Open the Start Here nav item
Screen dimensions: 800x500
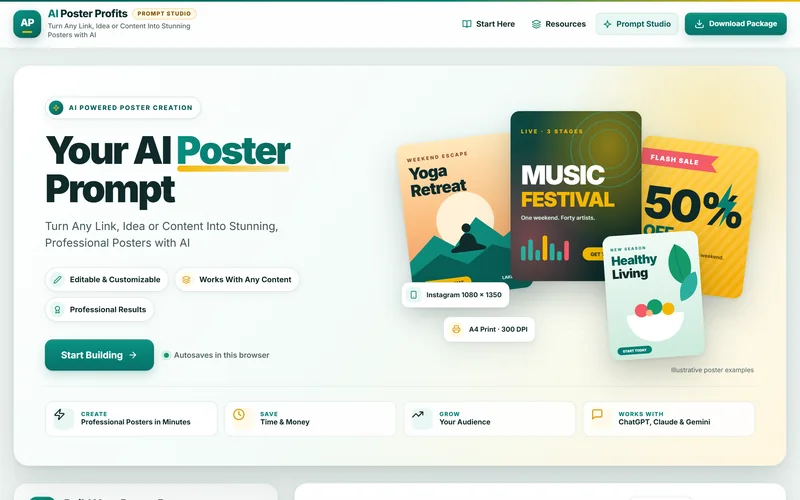(x=488, y=24)
